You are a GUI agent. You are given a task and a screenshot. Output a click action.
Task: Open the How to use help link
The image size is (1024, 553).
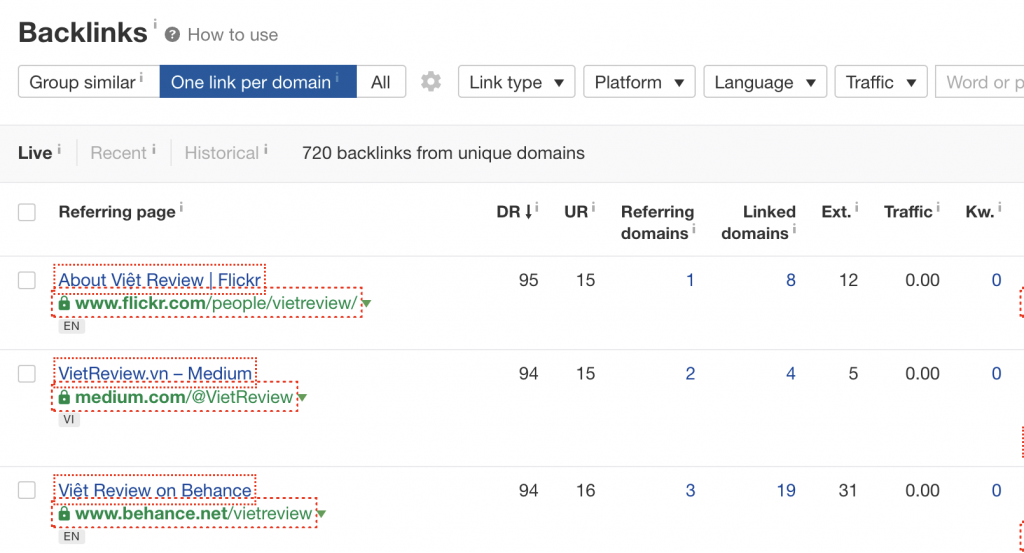pyautogui.click(x=232, y=35)
